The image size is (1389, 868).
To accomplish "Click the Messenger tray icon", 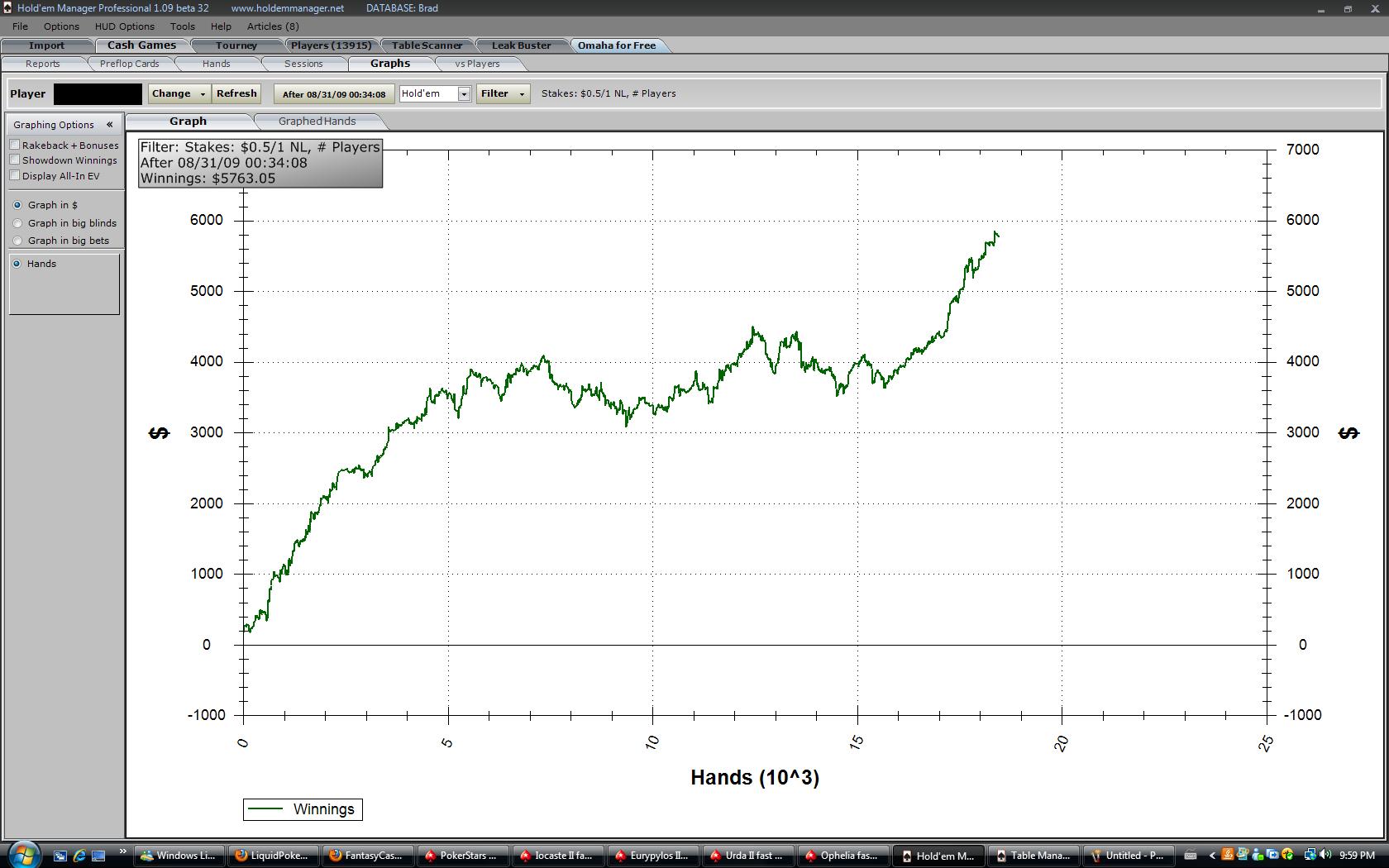I will 1258,855.
